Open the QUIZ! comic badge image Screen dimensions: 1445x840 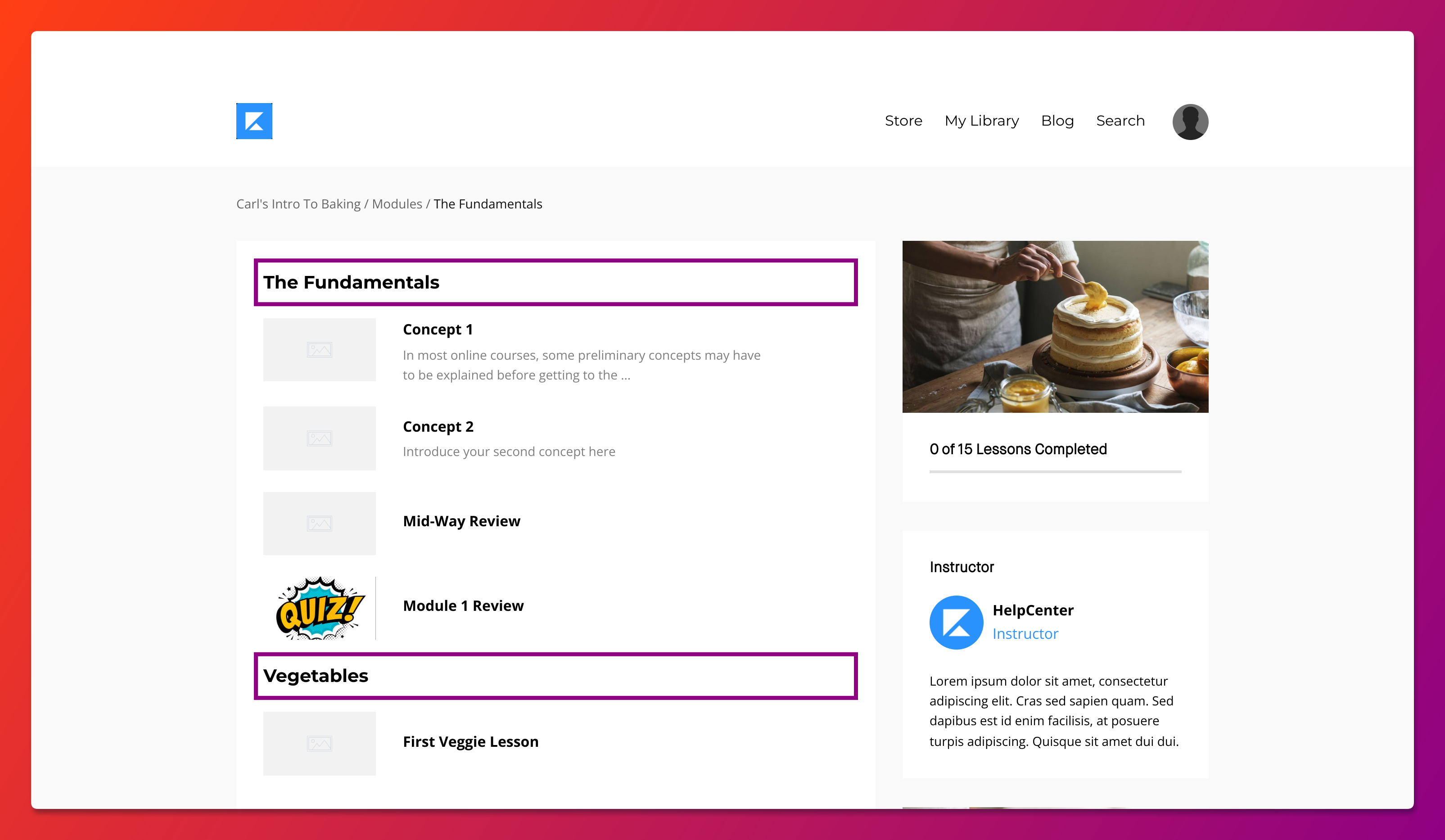point(320,608)
